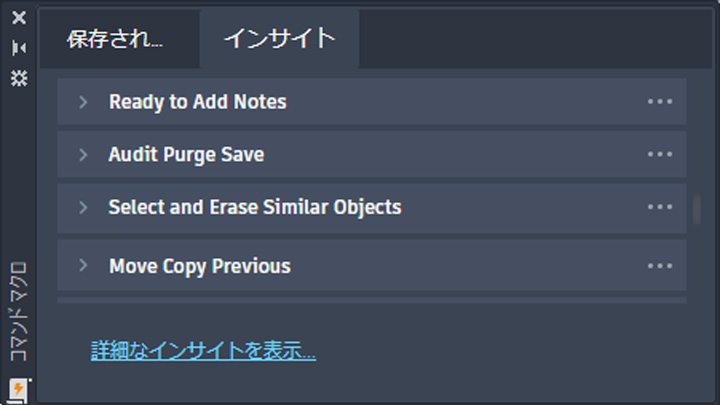Click the vertical コマンドマクロ title bar

(x=18, y=311)
